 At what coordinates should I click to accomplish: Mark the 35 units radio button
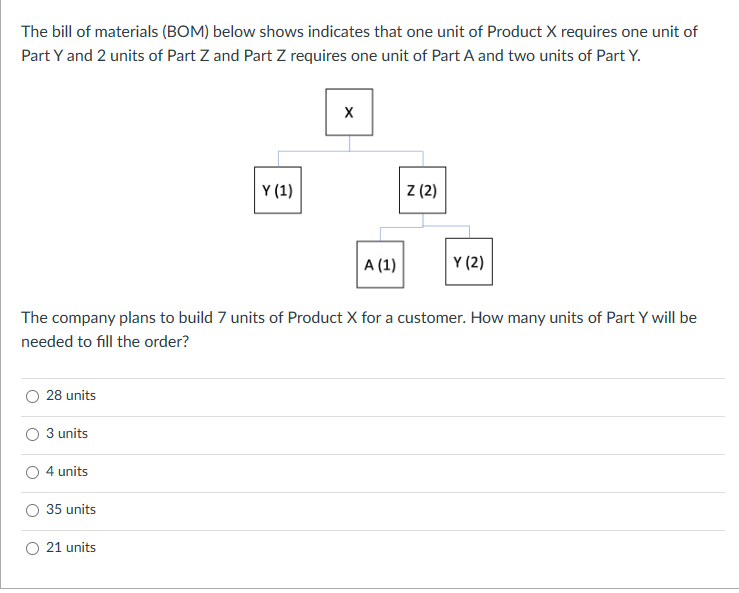point(33,510)
